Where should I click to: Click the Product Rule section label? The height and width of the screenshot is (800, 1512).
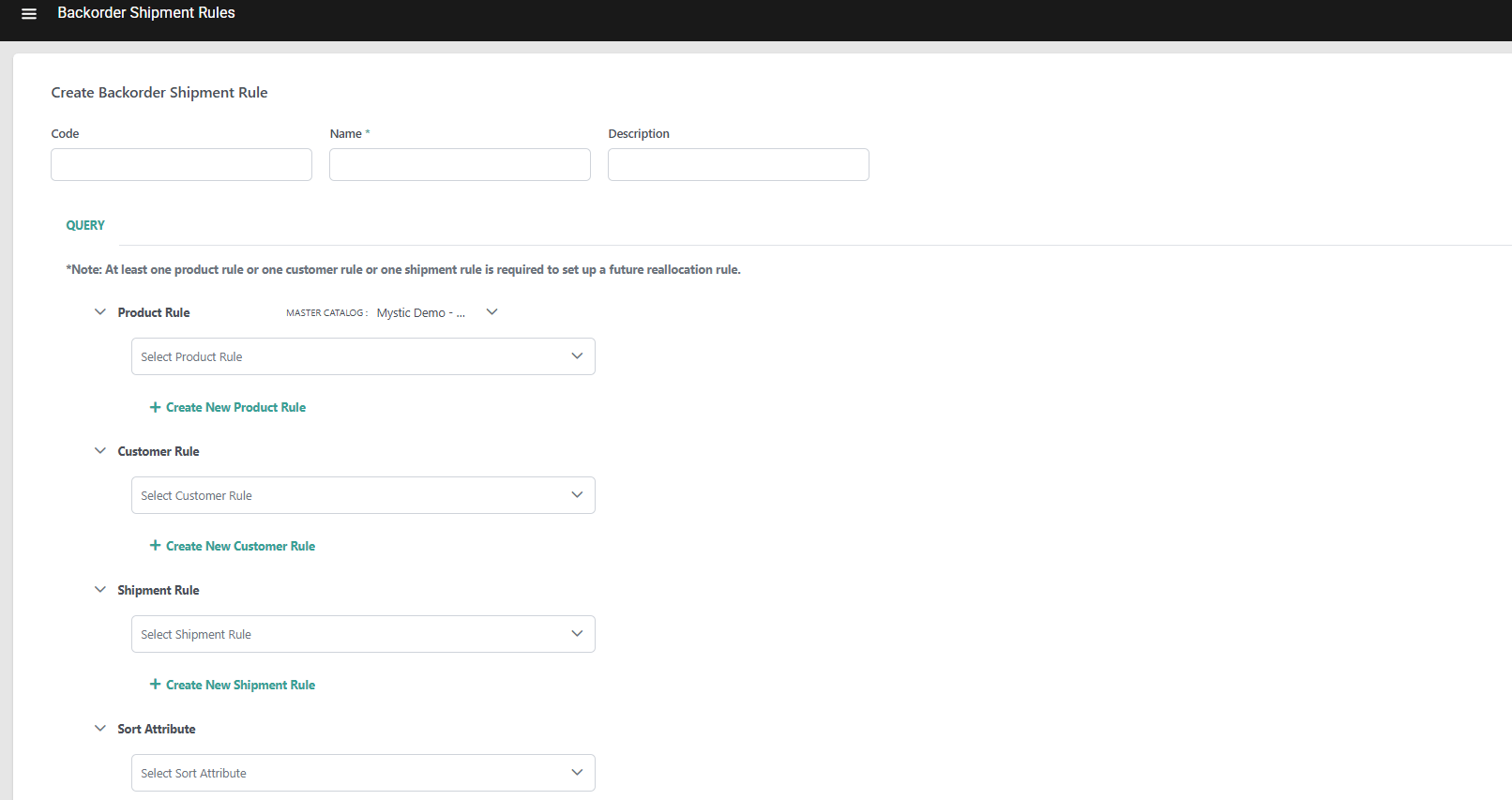tap(154, 312)
